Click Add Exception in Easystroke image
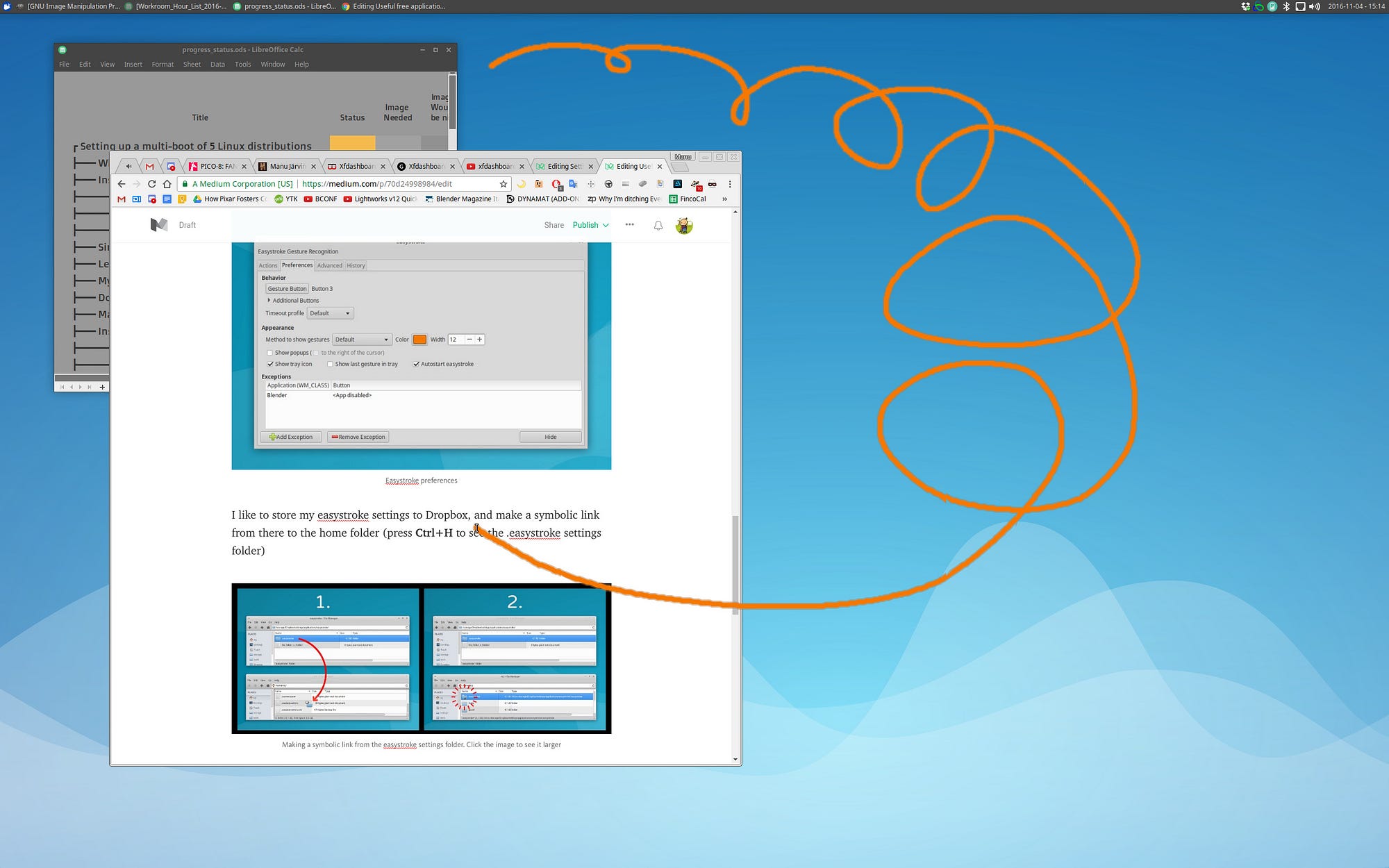Viewport: 1389px width, 868px height. coord(291,437)
